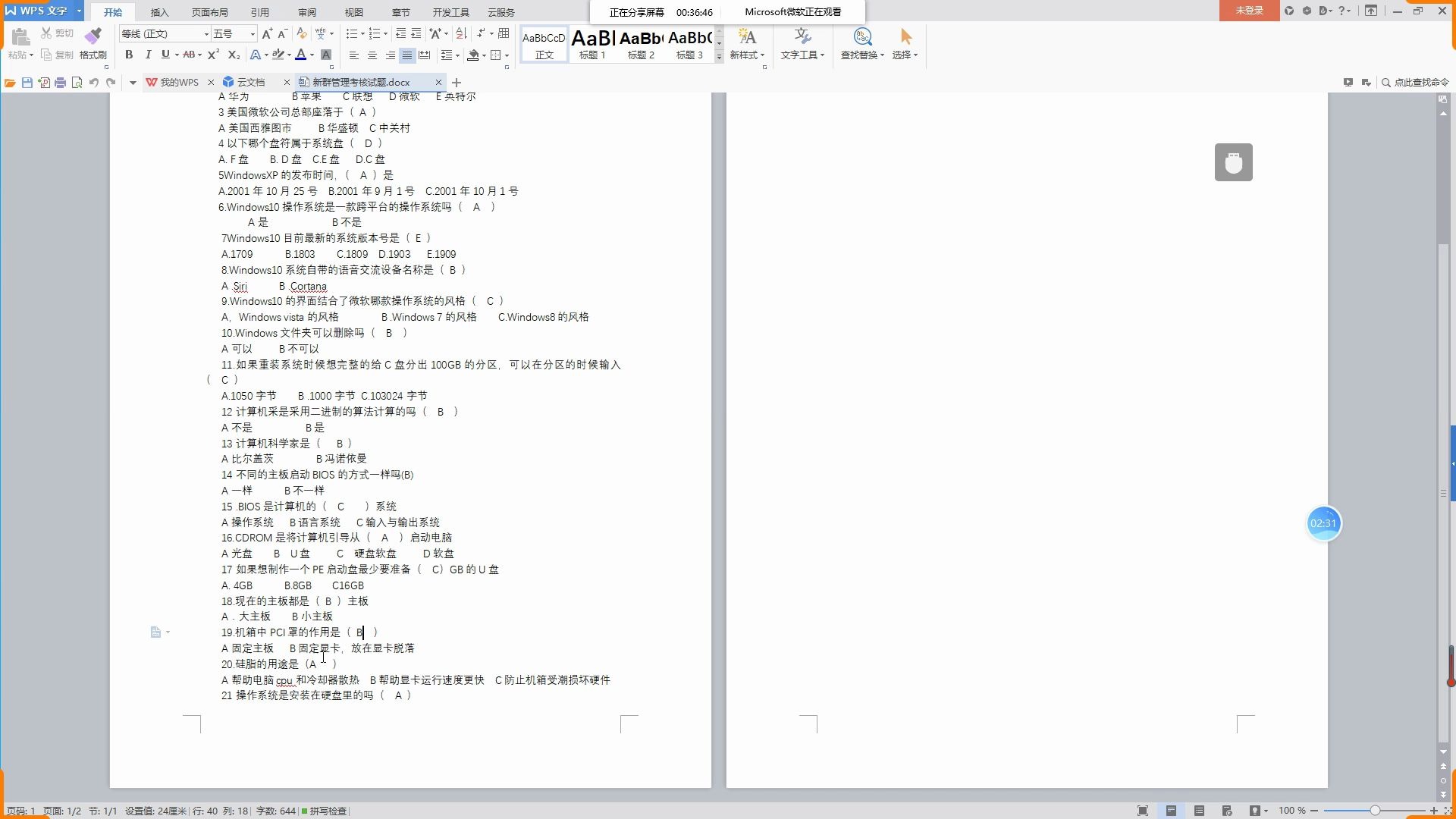Apply the Heading 2 style
This screenshot has width=1456, height=819.
(642, 44)
